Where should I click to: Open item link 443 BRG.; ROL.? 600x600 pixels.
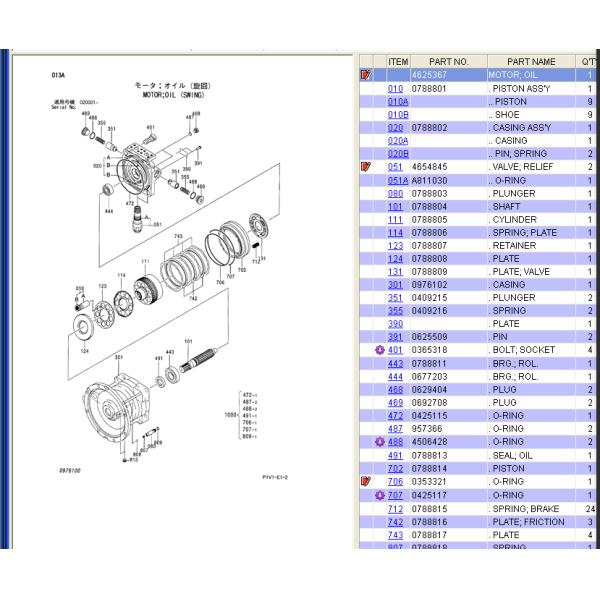395,364
